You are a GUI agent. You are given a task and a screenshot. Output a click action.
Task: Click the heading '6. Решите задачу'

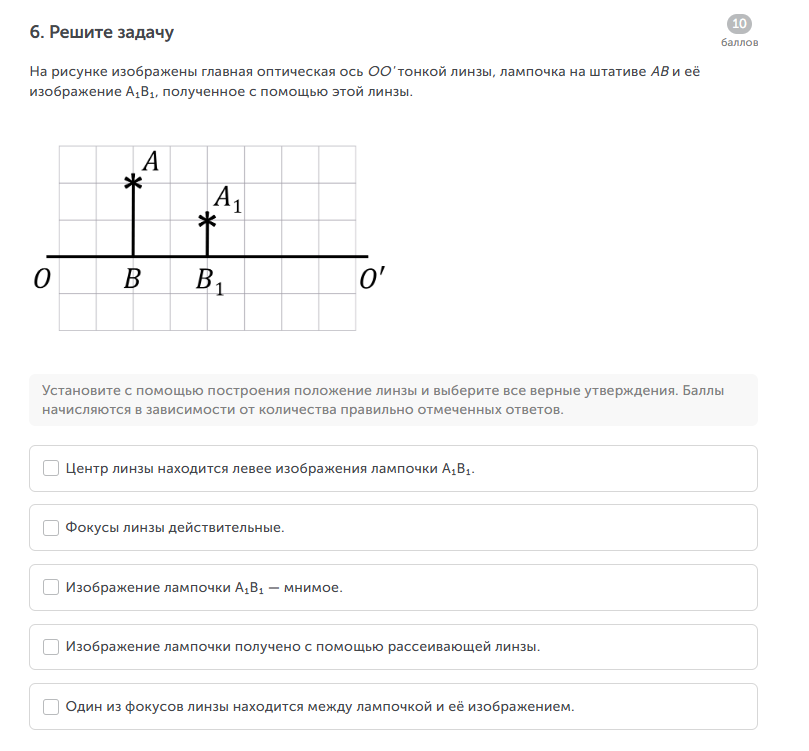(x=102, y=33)
